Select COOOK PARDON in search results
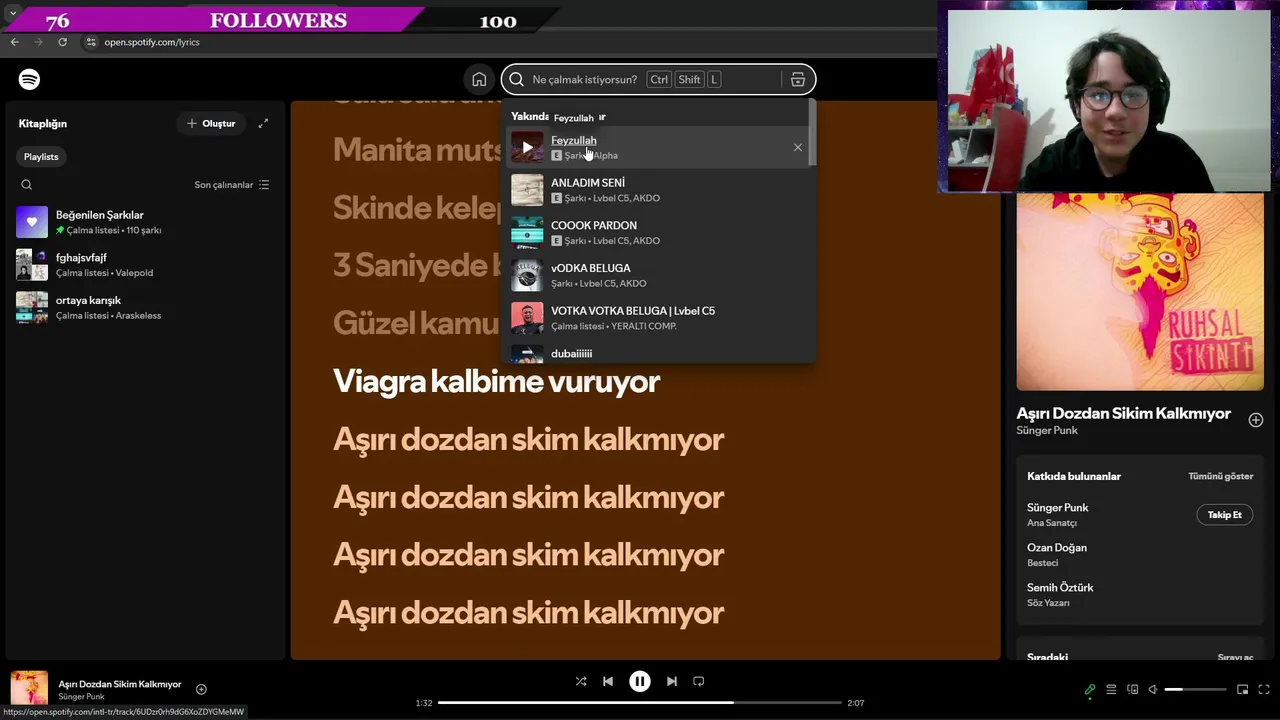1280x720 pixels. coord(659,232)
